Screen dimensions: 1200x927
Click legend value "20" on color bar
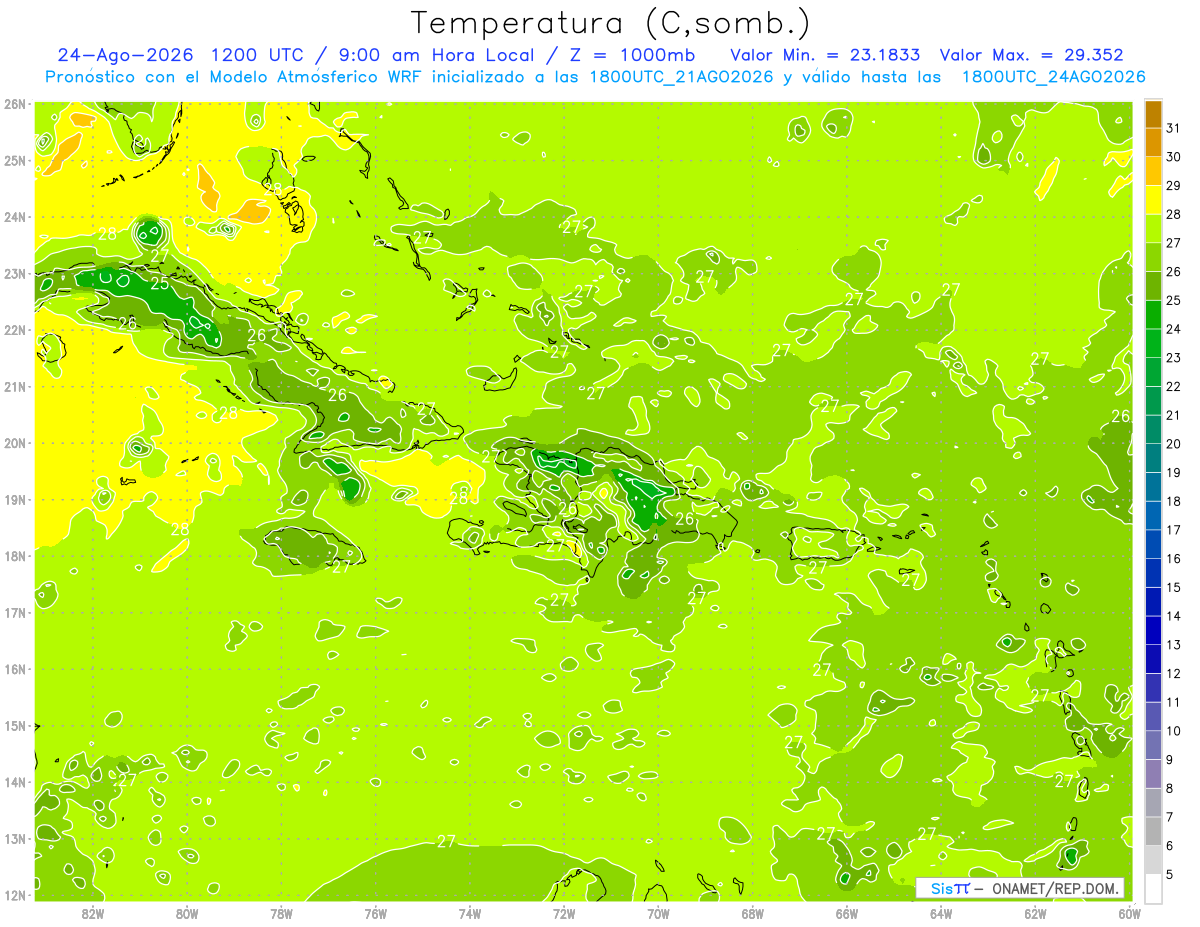pos(1174,444)
